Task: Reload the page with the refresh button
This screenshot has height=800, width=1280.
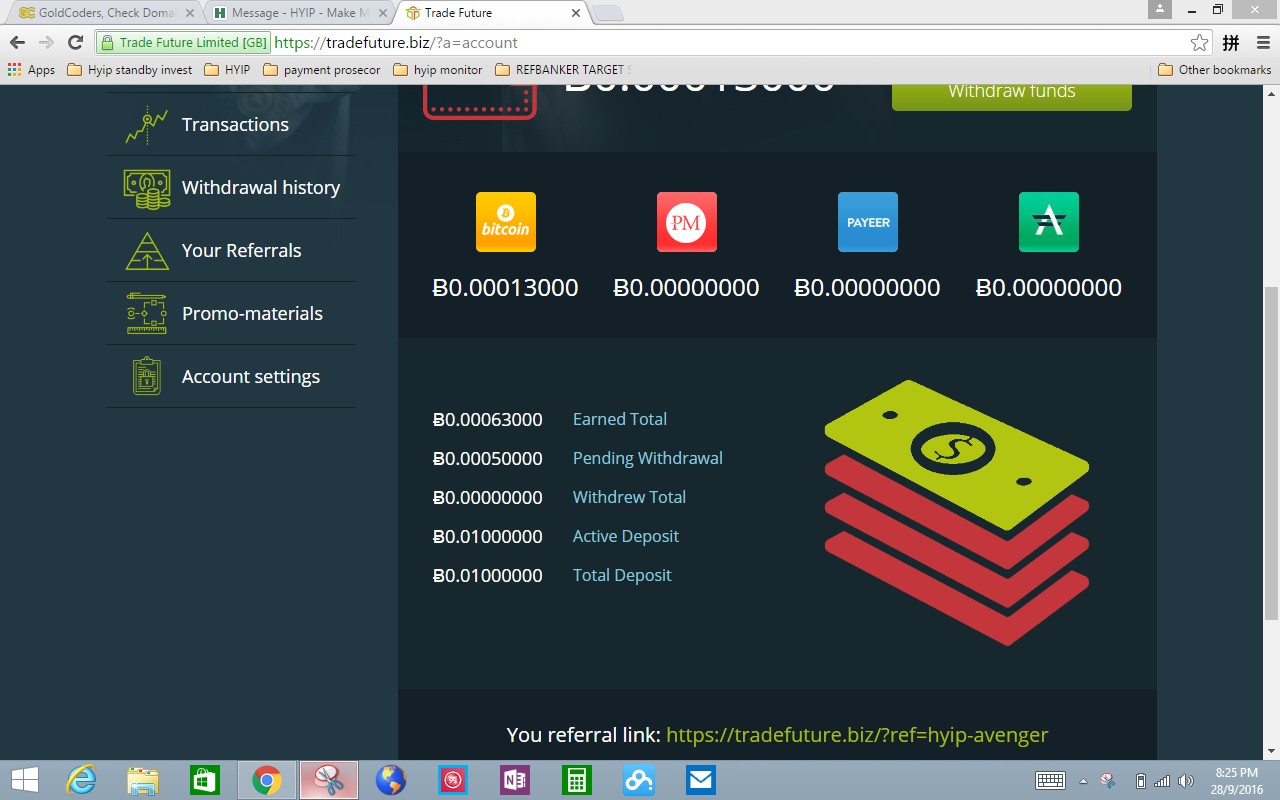Action: (x=75, y=43)
